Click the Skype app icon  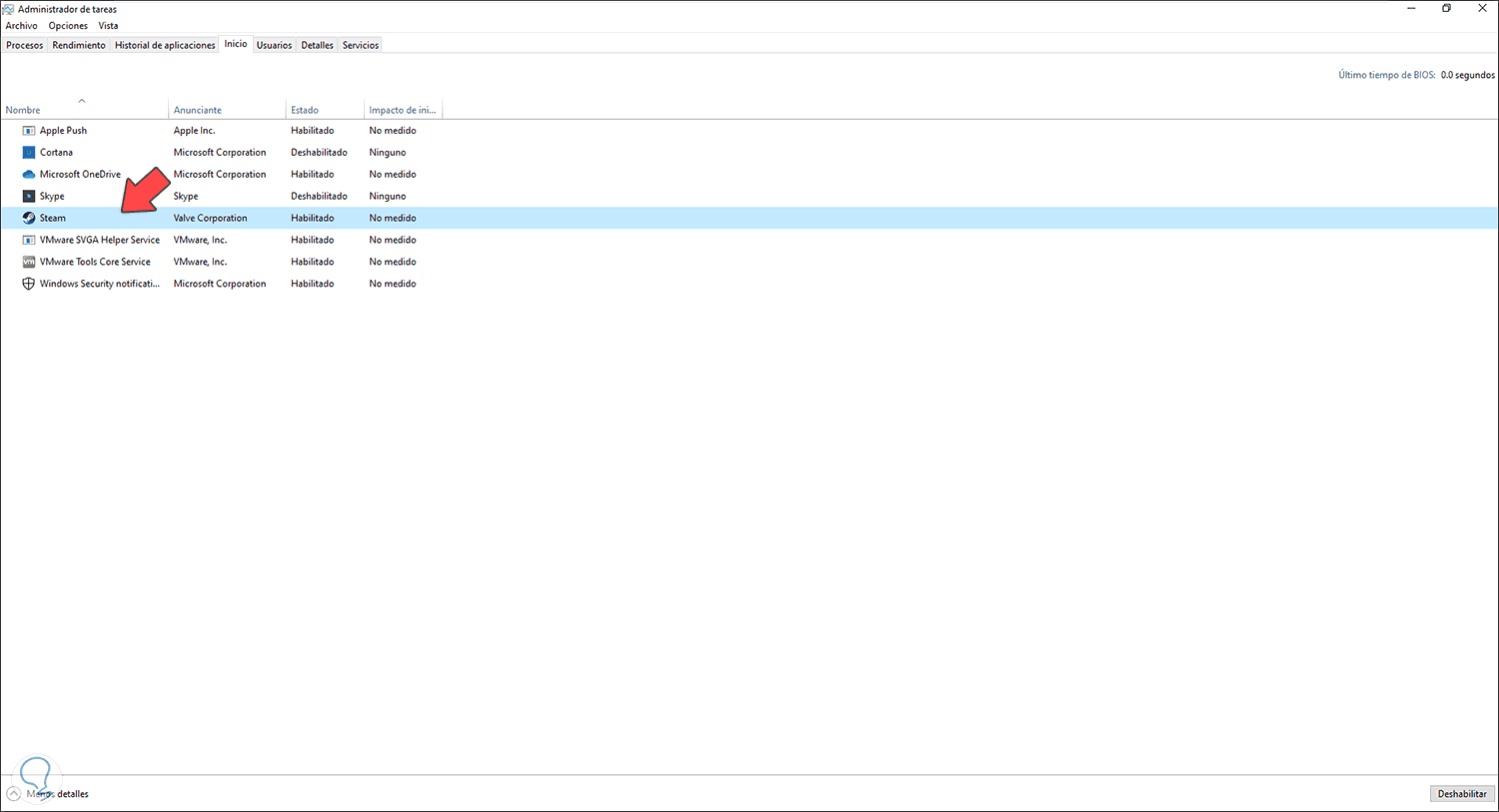[29, 197]
